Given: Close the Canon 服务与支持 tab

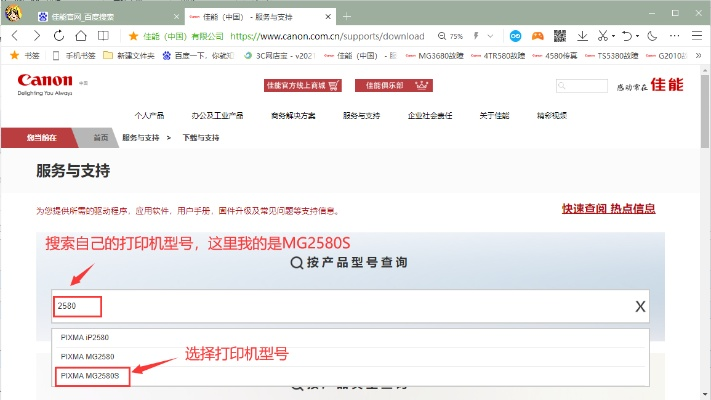Looking at the screenshot, I should (x=328, y=17).
